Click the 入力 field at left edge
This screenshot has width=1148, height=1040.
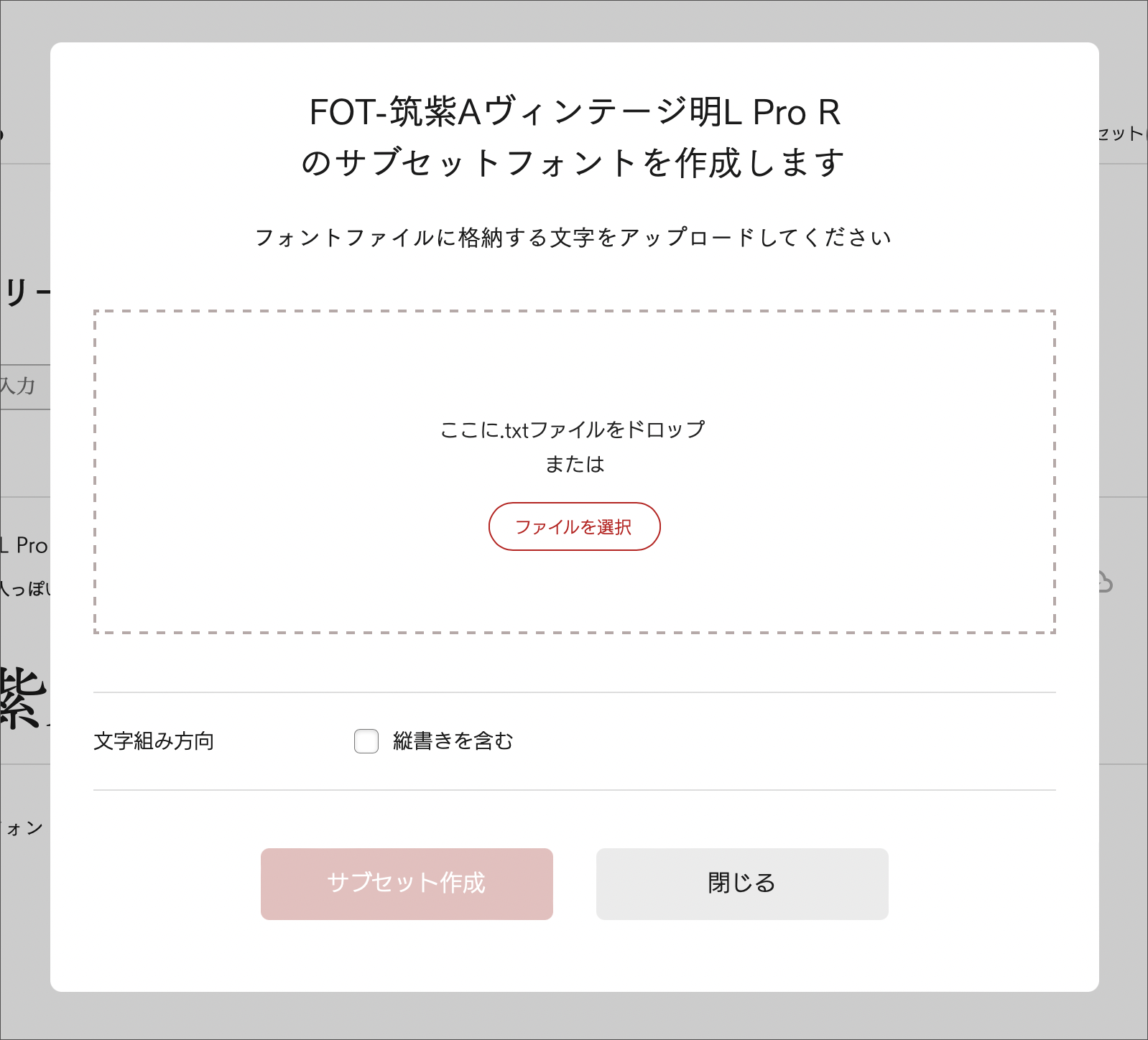click(x=22, y=386)
